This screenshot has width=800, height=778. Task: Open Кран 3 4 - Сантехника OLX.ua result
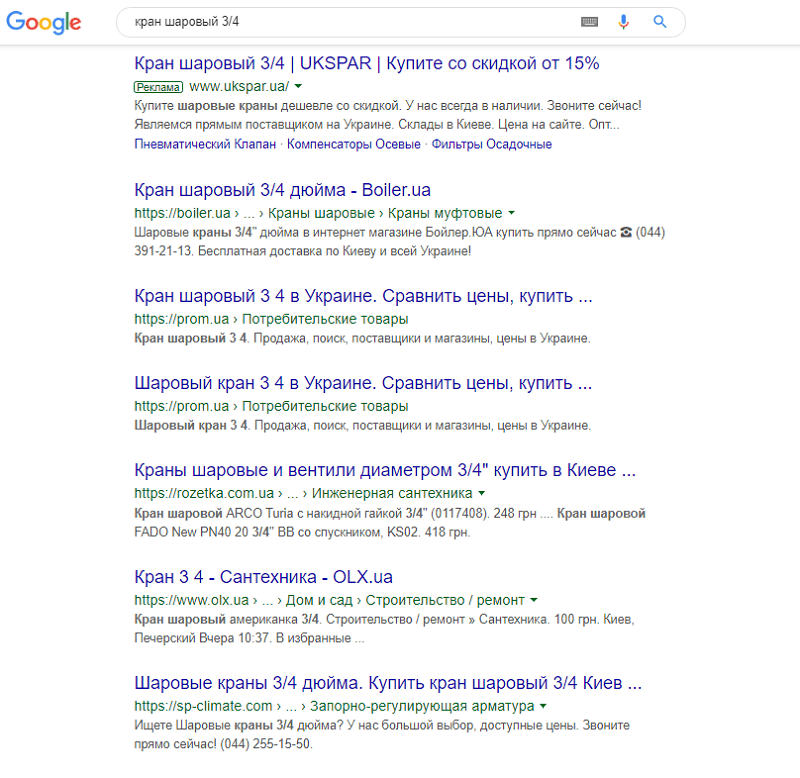pos(263,577)
